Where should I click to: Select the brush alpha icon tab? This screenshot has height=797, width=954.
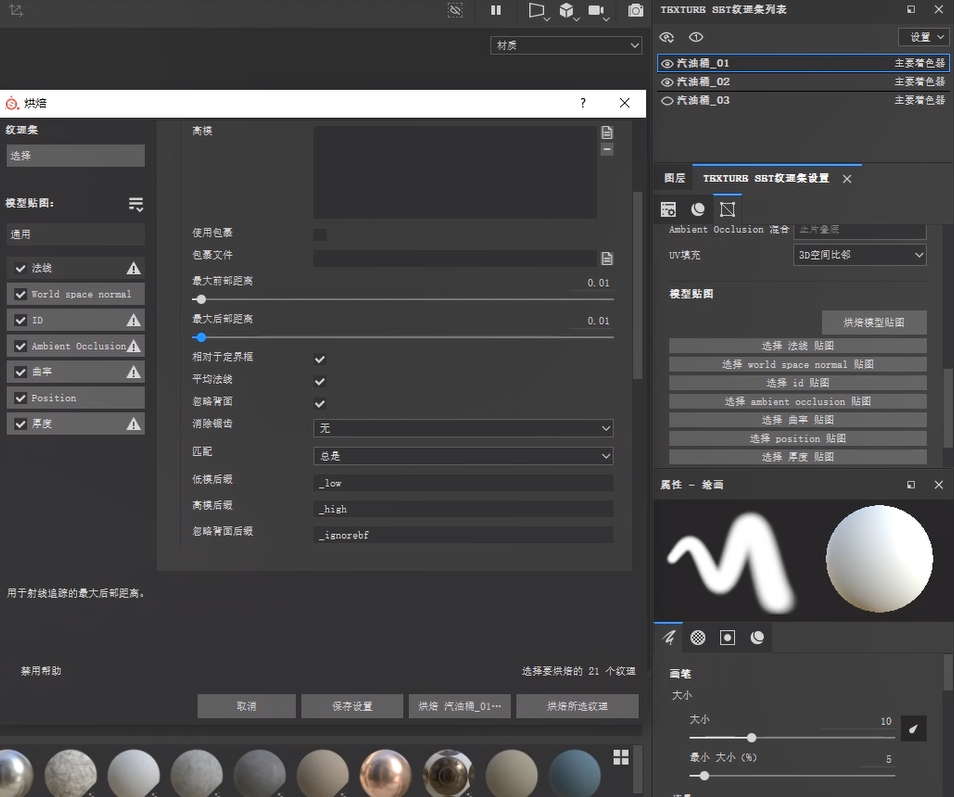[x=698, y=637]
